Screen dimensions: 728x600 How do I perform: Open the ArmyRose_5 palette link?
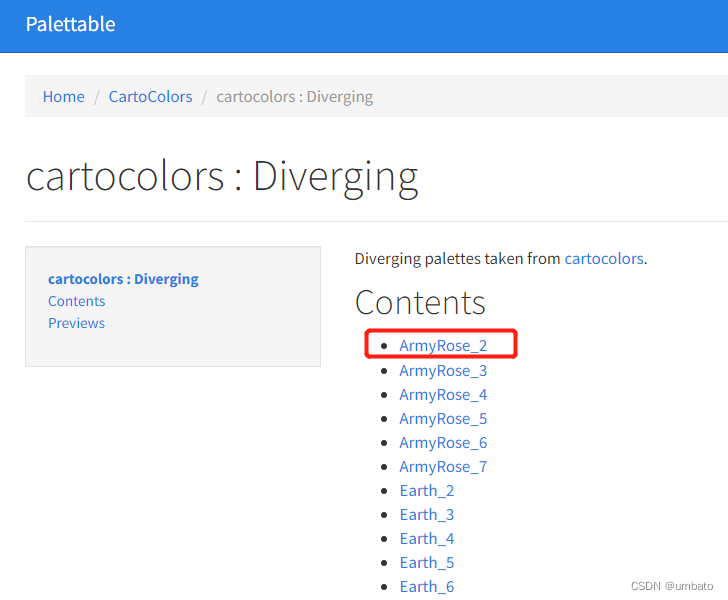point(443,418)
